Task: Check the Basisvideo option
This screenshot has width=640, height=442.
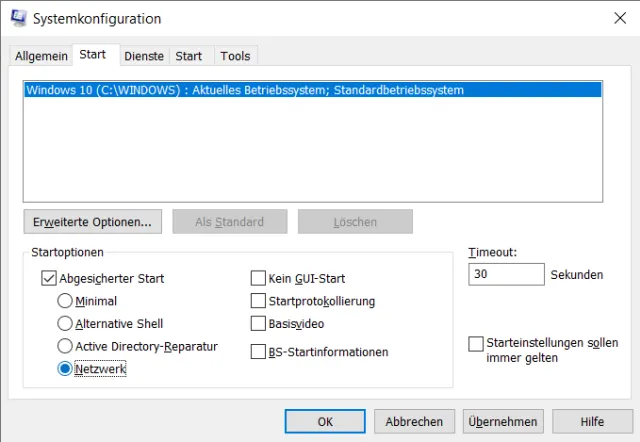Action: click(x=258, y=324)
